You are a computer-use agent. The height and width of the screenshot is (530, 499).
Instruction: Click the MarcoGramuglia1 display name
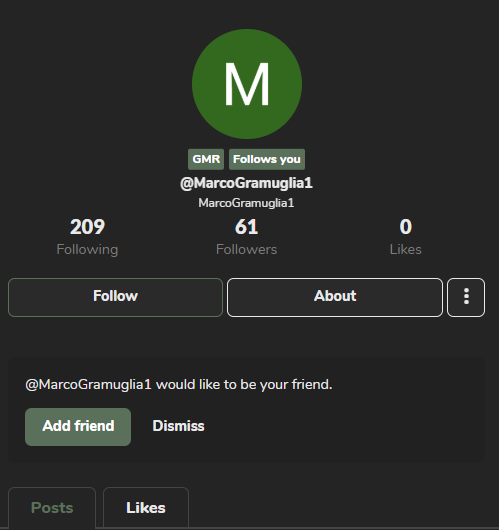(246, 203)
